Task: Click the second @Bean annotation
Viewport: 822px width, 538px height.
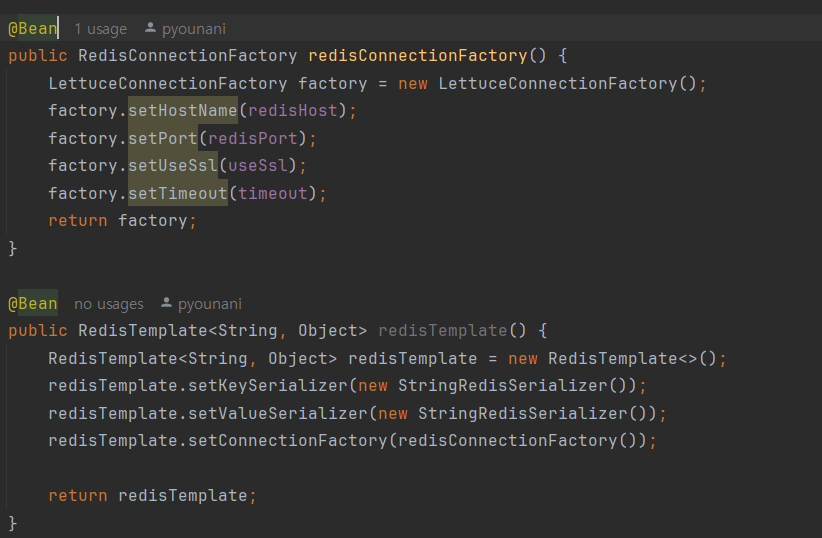Action: [x=33, y=304]
